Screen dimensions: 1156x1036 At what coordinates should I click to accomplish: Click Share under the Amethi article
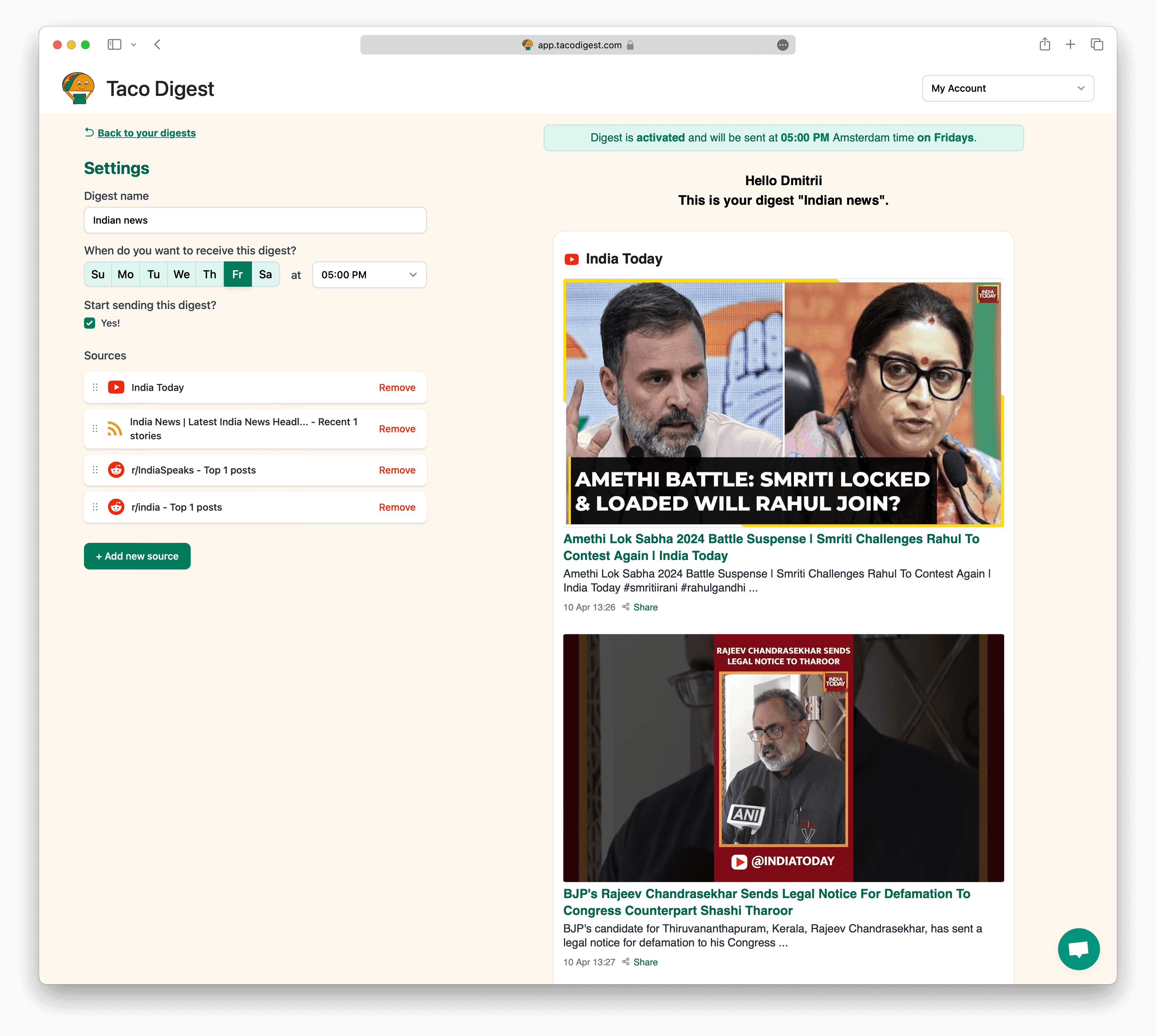pyautogui.click(x=646, y=607)
